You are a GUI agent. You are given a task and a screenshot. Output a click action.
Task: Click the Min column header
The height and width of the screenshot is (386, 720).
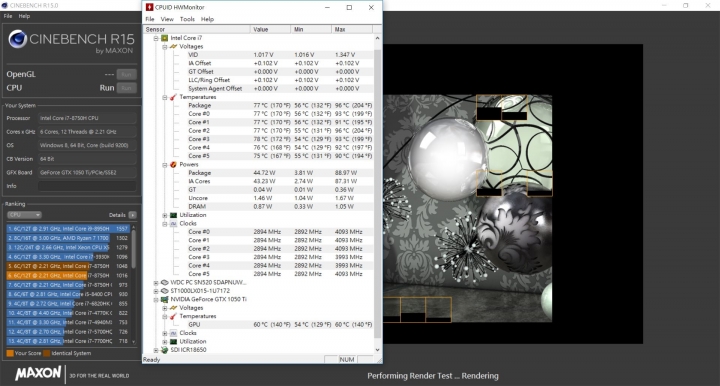tap(311, 29)
